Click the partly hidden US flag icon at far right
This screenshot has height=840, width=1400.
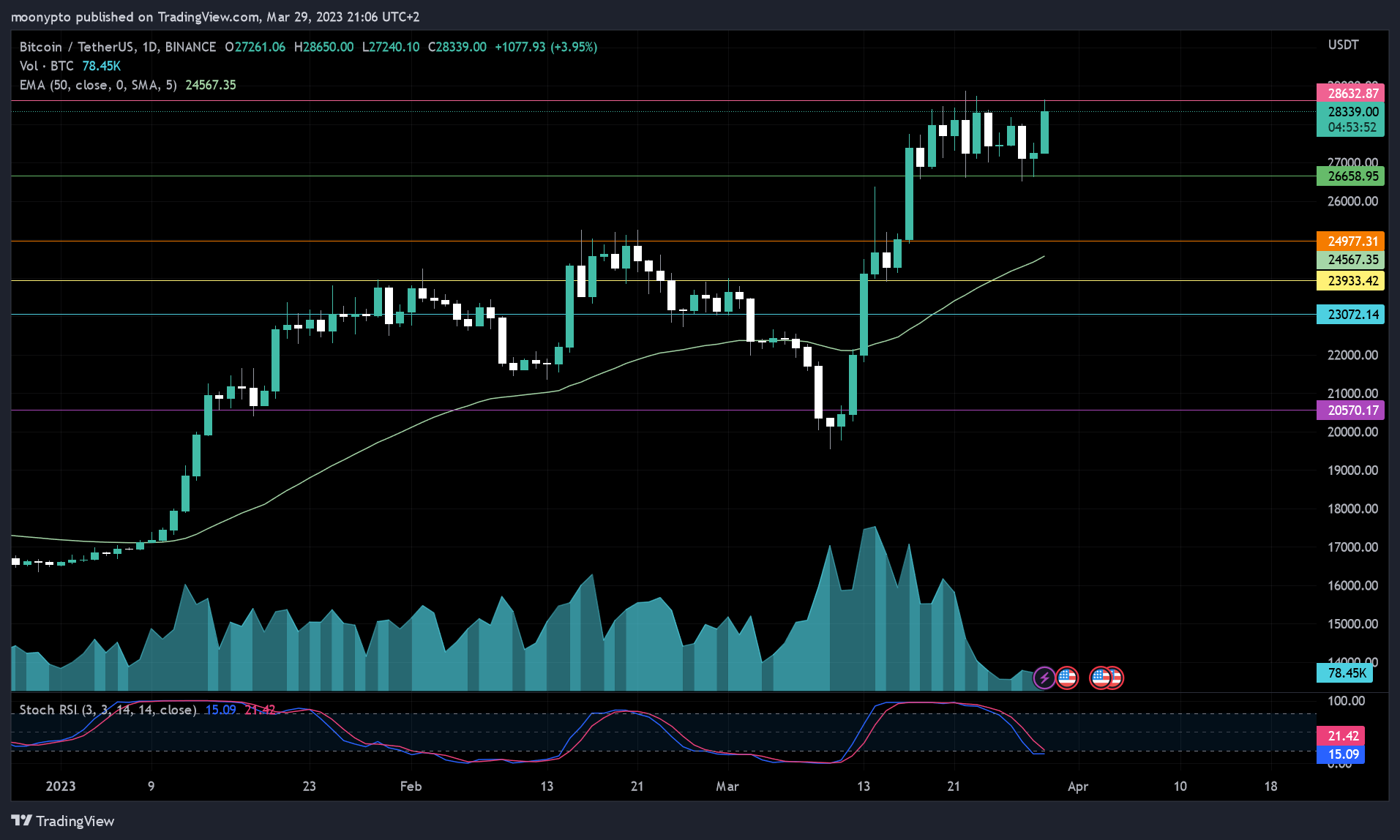pyautogui.click(x=1117, y=678)
